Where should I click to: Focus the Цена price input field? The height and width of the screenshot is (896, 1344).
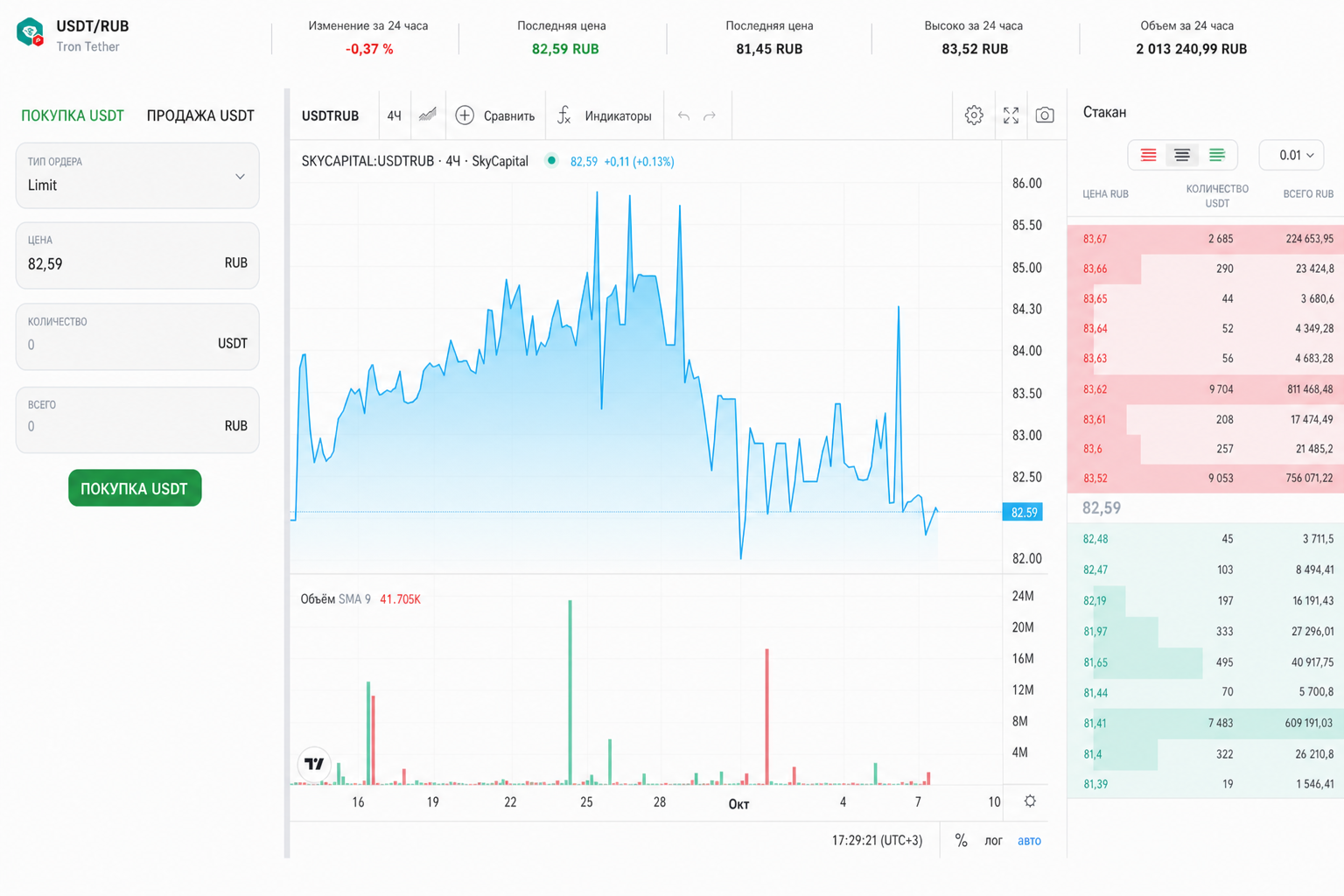pyautogui.click(x=137, y=255)
